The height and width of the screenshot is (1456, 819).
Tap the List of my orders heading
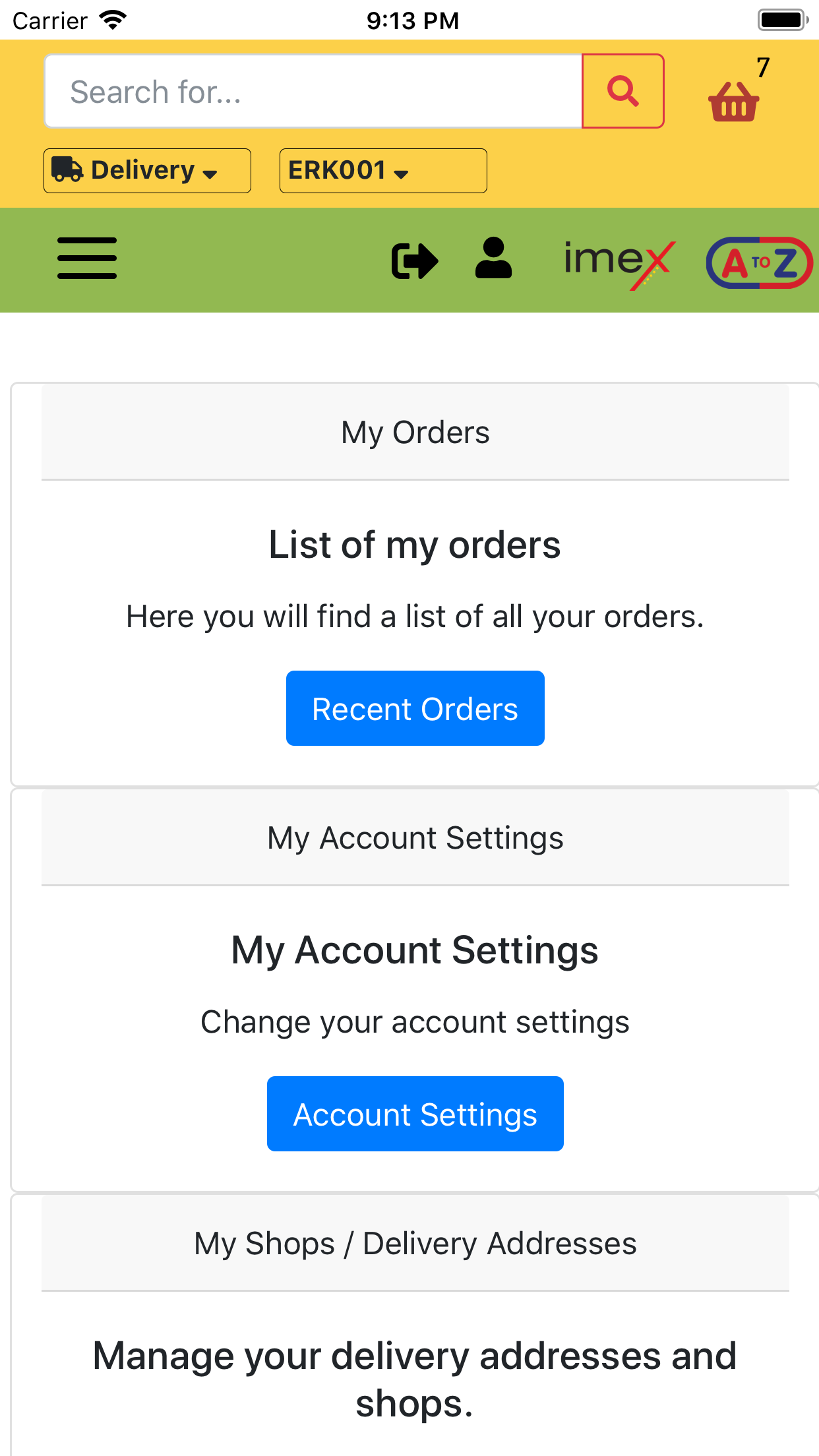(x=415, y=545)
